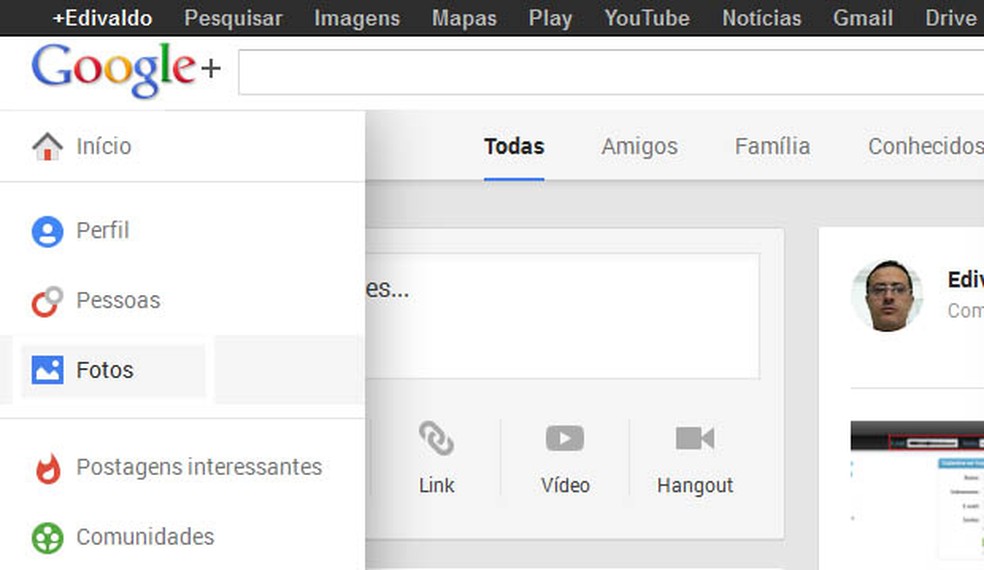
Task: Go to Imagens in the top bar
Action: [x=357, y=18]
